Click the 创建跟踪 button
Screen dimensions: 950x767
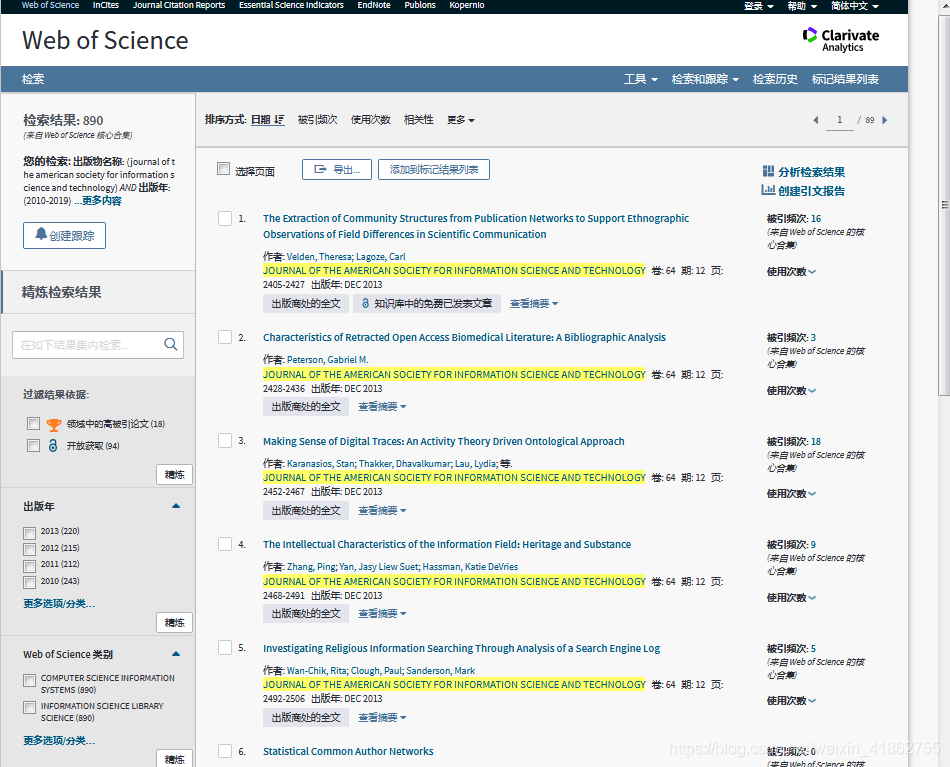pos(64,236)
